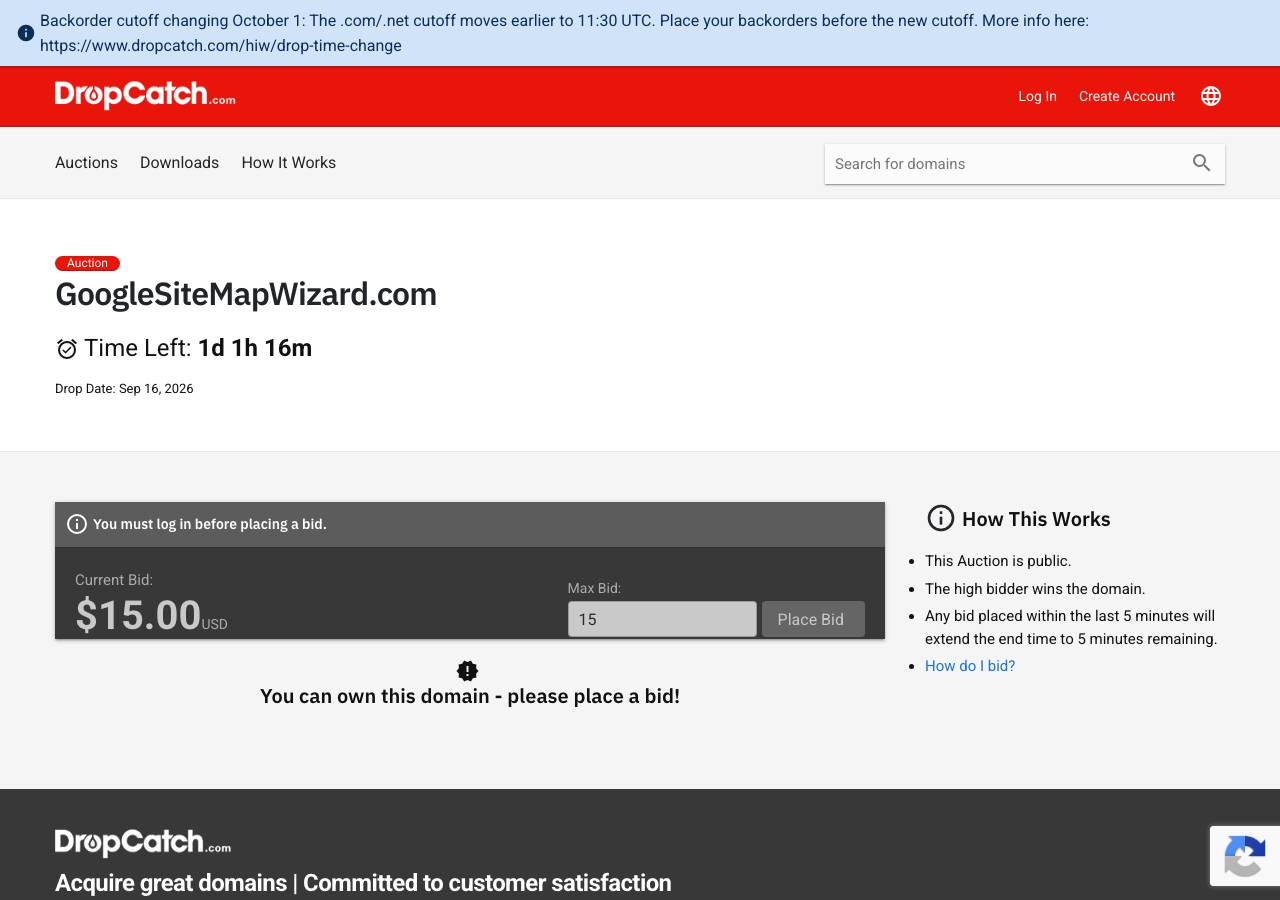Click the Create Account link
Viewport: 1280px width, 900px height.
click(x=1127, y=96)
